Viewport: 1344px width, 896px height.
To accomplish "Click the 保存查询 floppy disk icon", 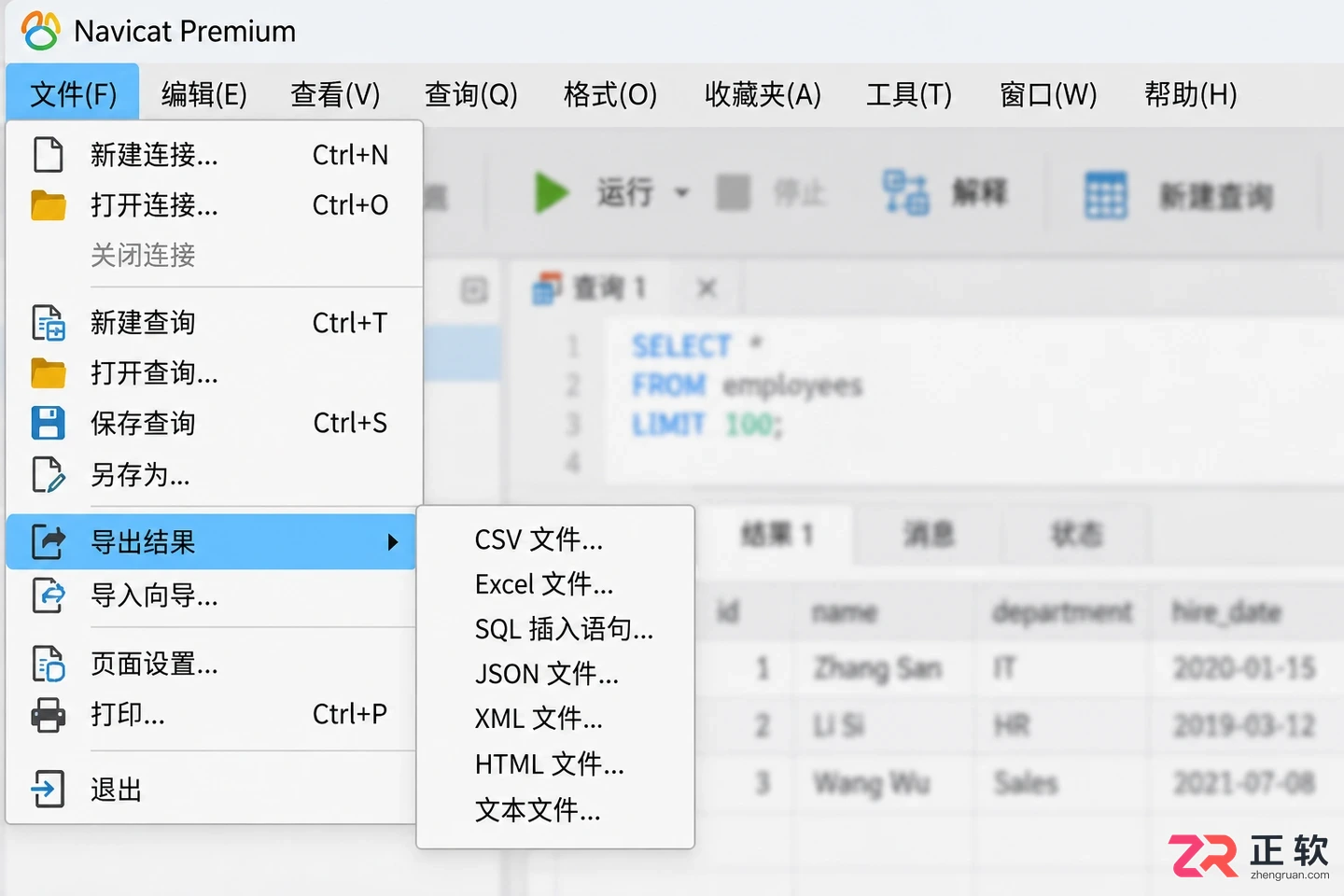I will pos(49,423).
